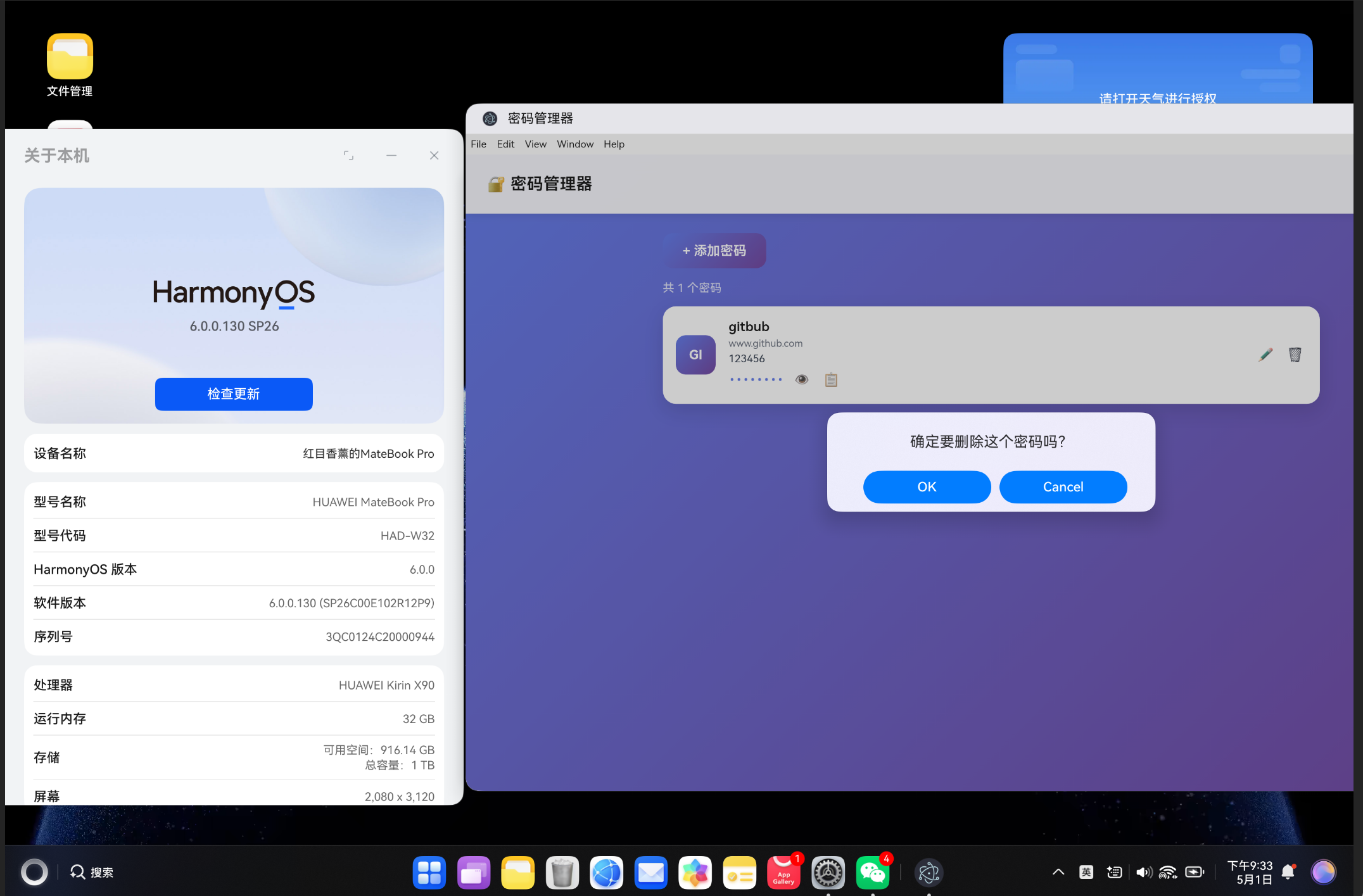Click the 搜索 search field in taskbar
Viewport: 1363px width, 896px height.
click(92, 872)
